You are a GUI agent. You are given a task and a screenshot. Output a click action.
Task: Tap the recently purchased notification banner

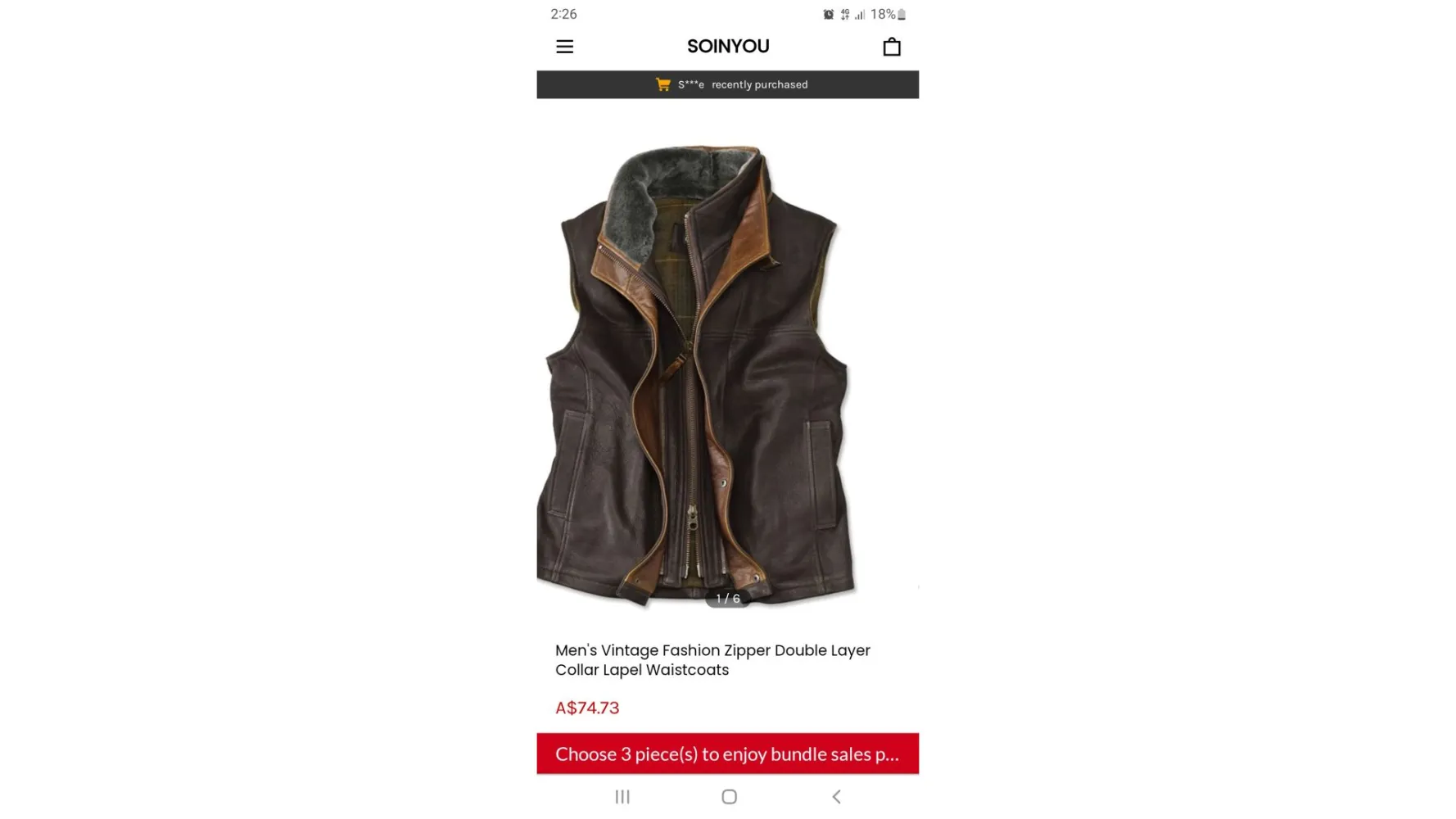point(728,84)
